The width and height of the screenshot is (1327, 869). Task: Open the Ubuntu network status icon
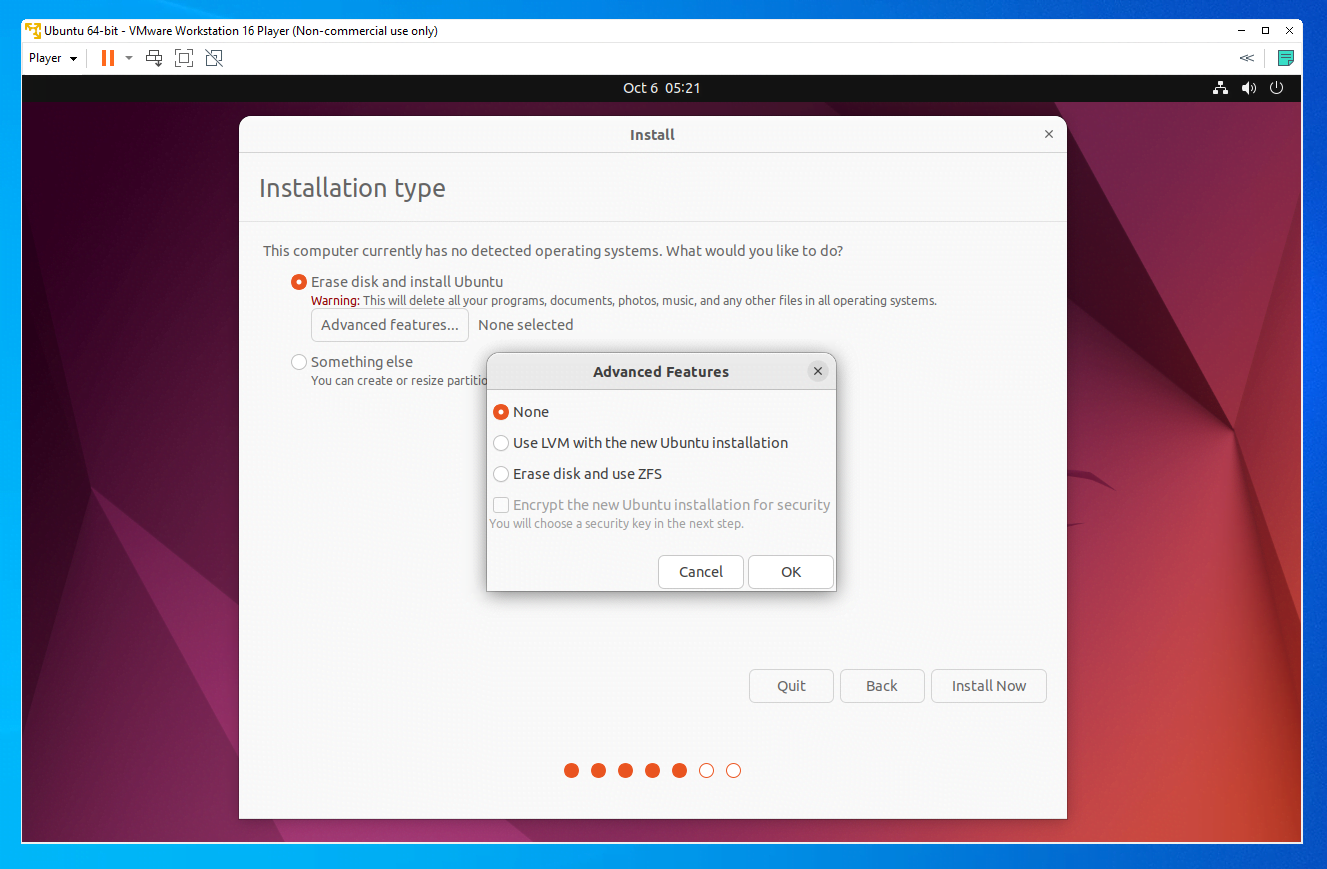pos(1220,88)
